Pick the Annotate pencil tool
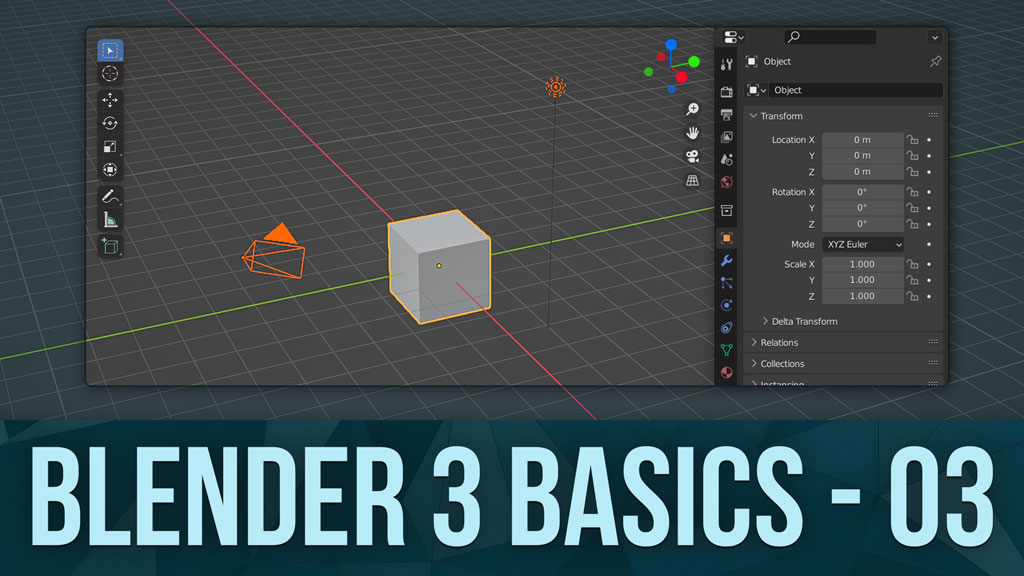Screen dimensions: 1024x576 [x=110, y=197]
